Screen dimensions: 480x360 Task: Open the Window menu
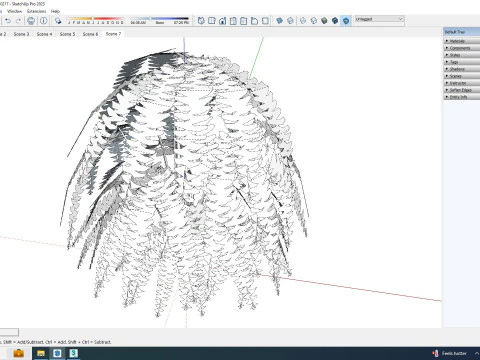point(14,11)
